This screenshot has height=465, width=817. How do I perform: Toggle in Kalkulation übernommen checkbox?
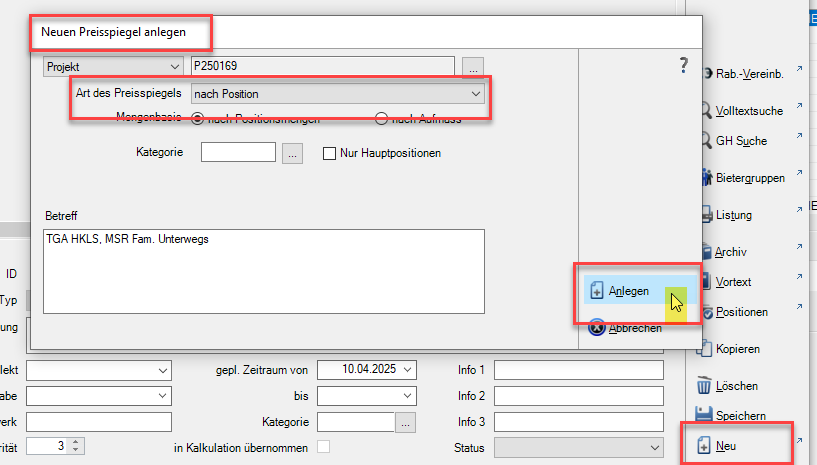click(323, 447)
